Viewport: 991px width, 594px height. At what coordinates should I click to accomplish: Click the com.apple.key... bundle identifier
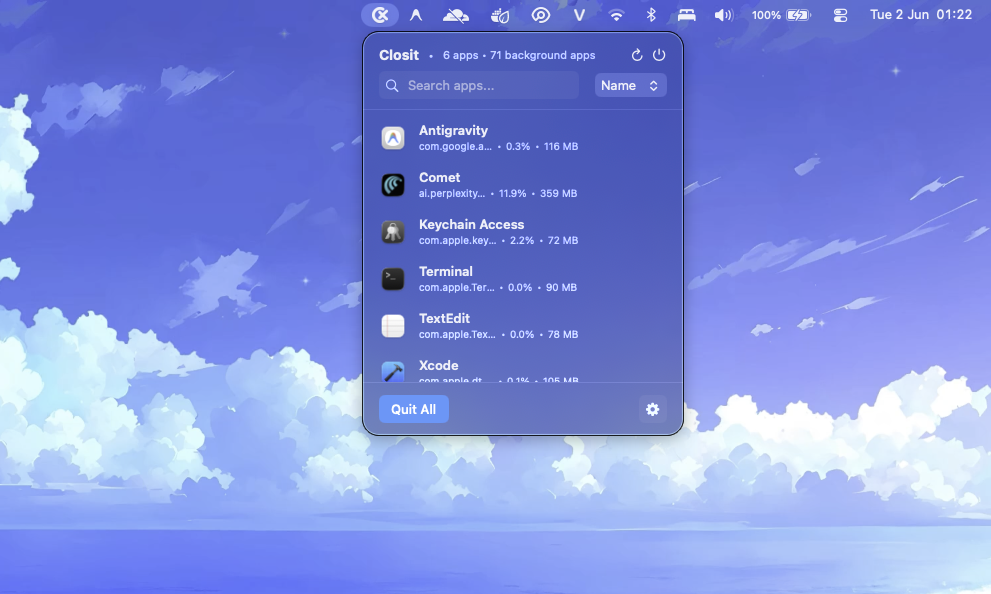coord(458,241)
